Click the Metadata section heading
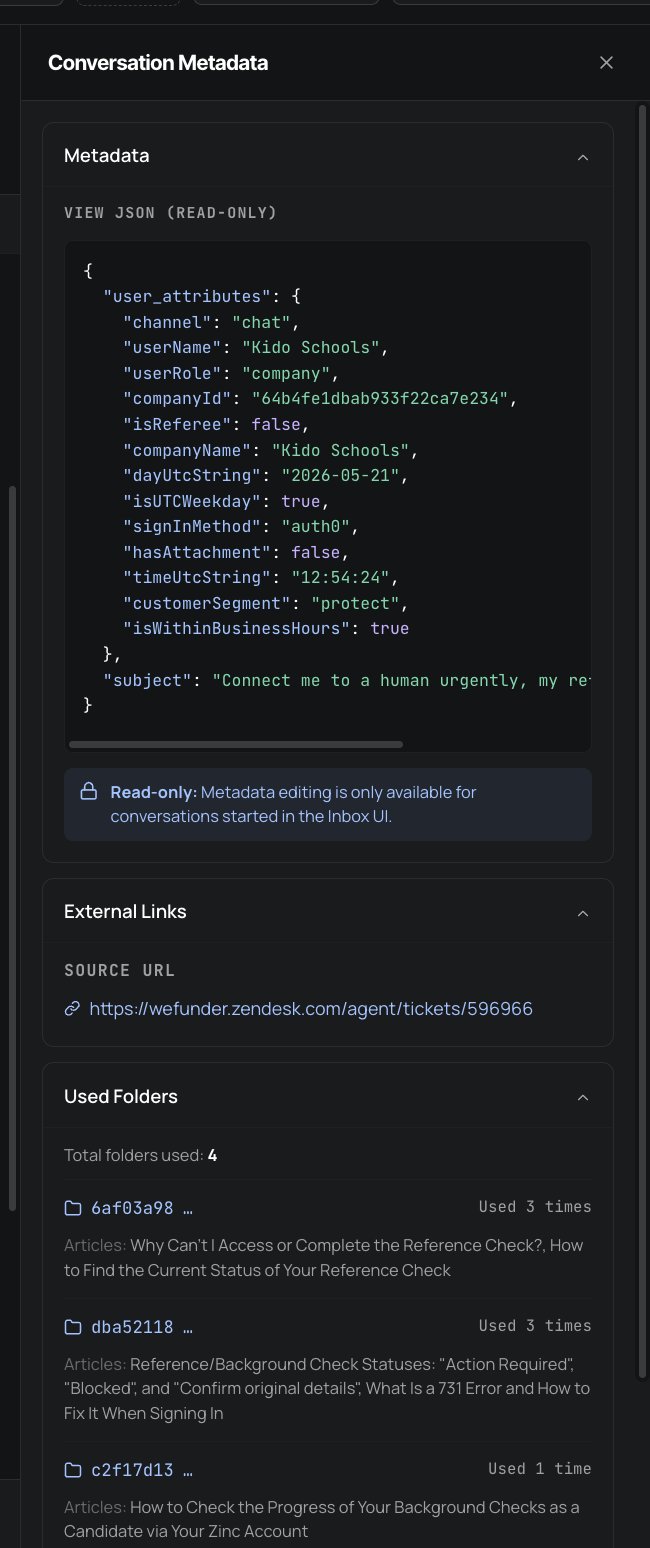Screen dimensions: 650x1548 107,156
